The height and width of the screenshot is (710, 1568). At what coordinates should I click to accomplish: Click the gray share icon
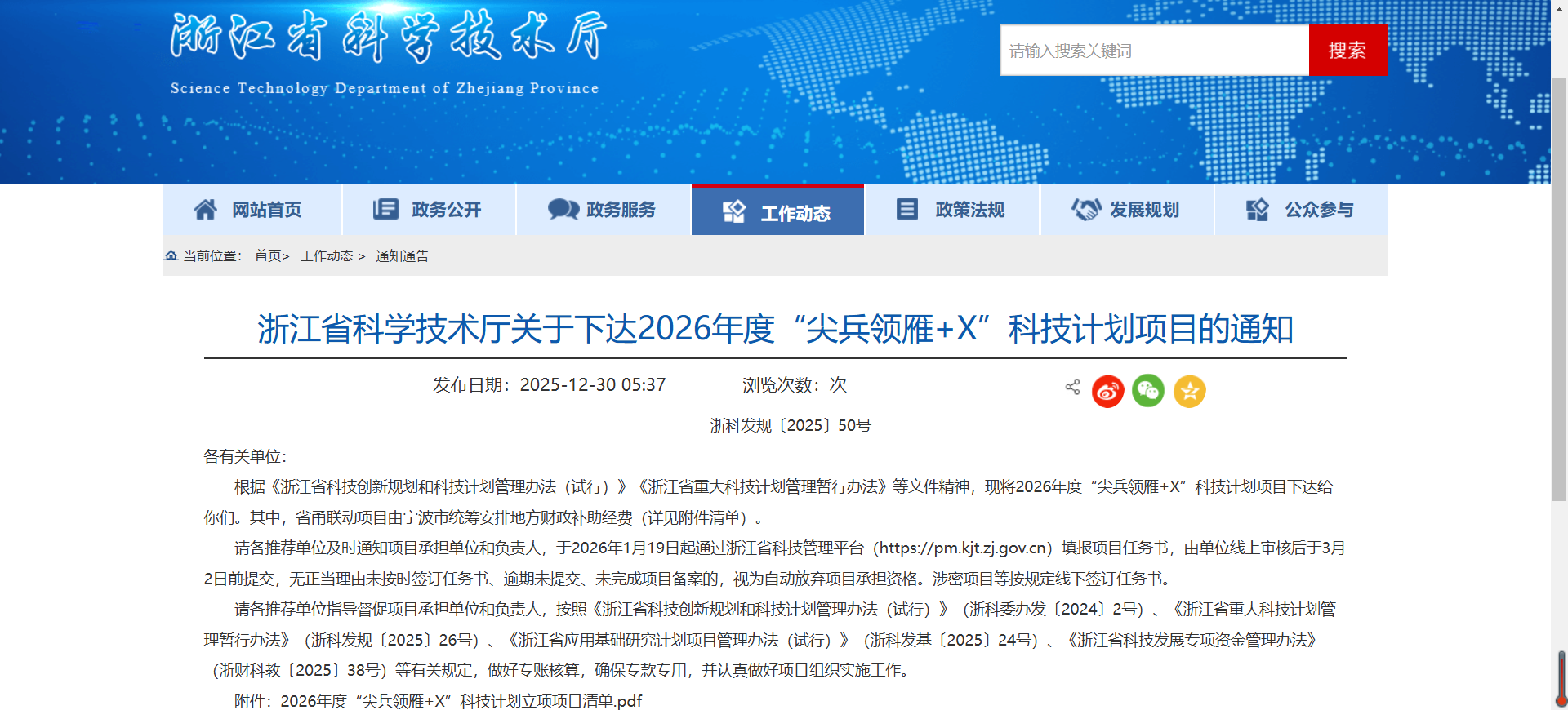coord(1072,387)
